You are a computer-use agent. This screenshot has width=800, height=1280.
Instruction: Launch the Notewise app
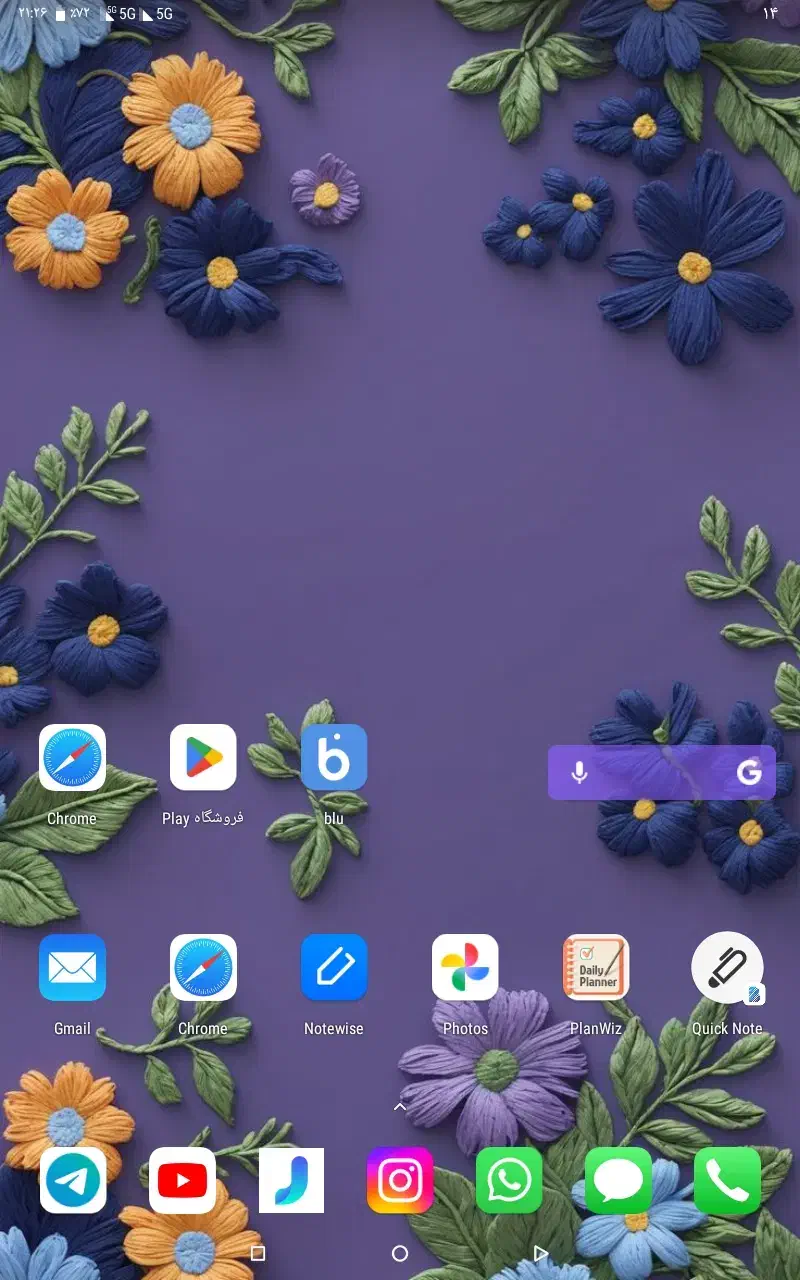click(334, 965)
